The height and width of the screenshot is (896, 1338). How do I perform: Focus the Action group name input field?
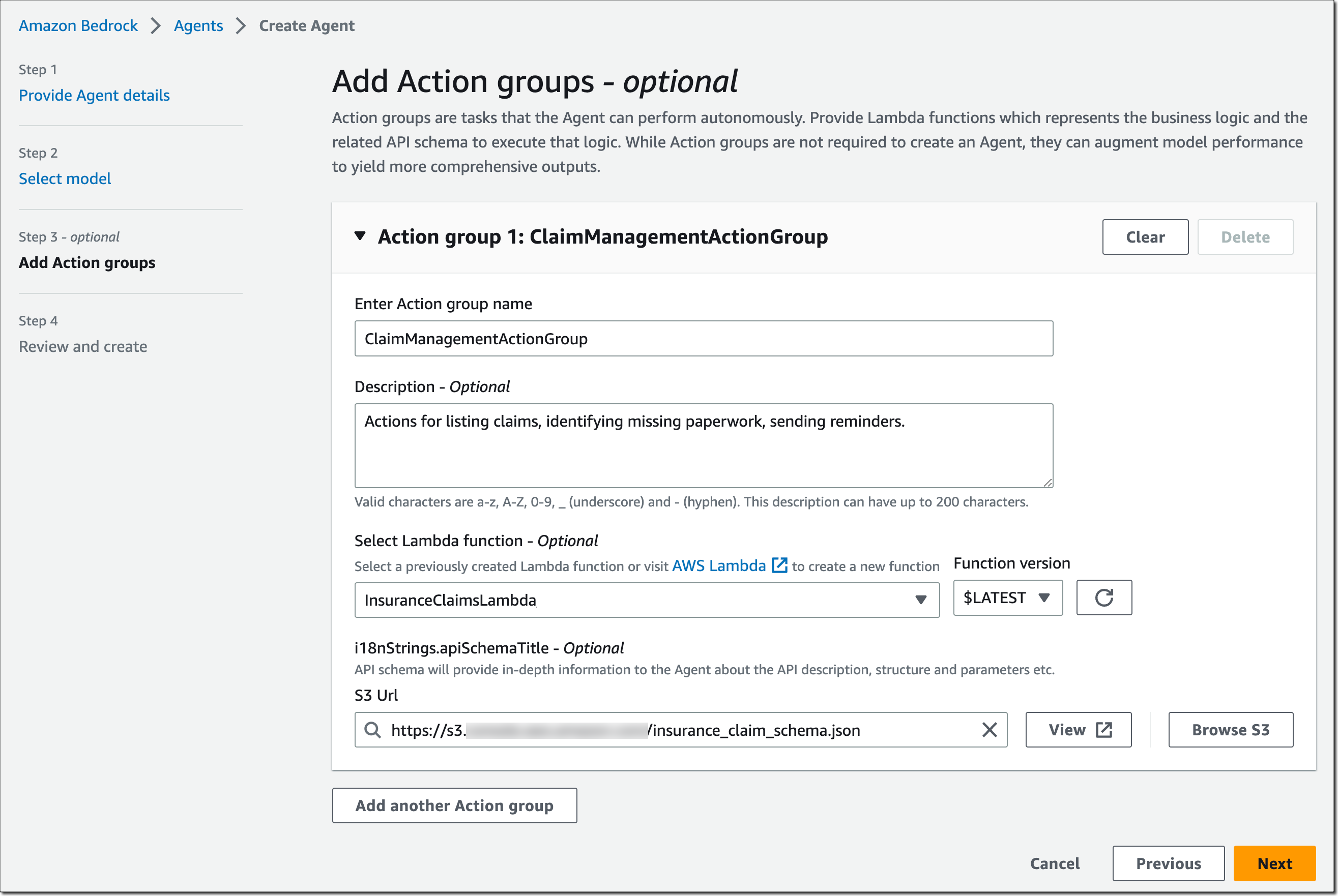point(703,339)
